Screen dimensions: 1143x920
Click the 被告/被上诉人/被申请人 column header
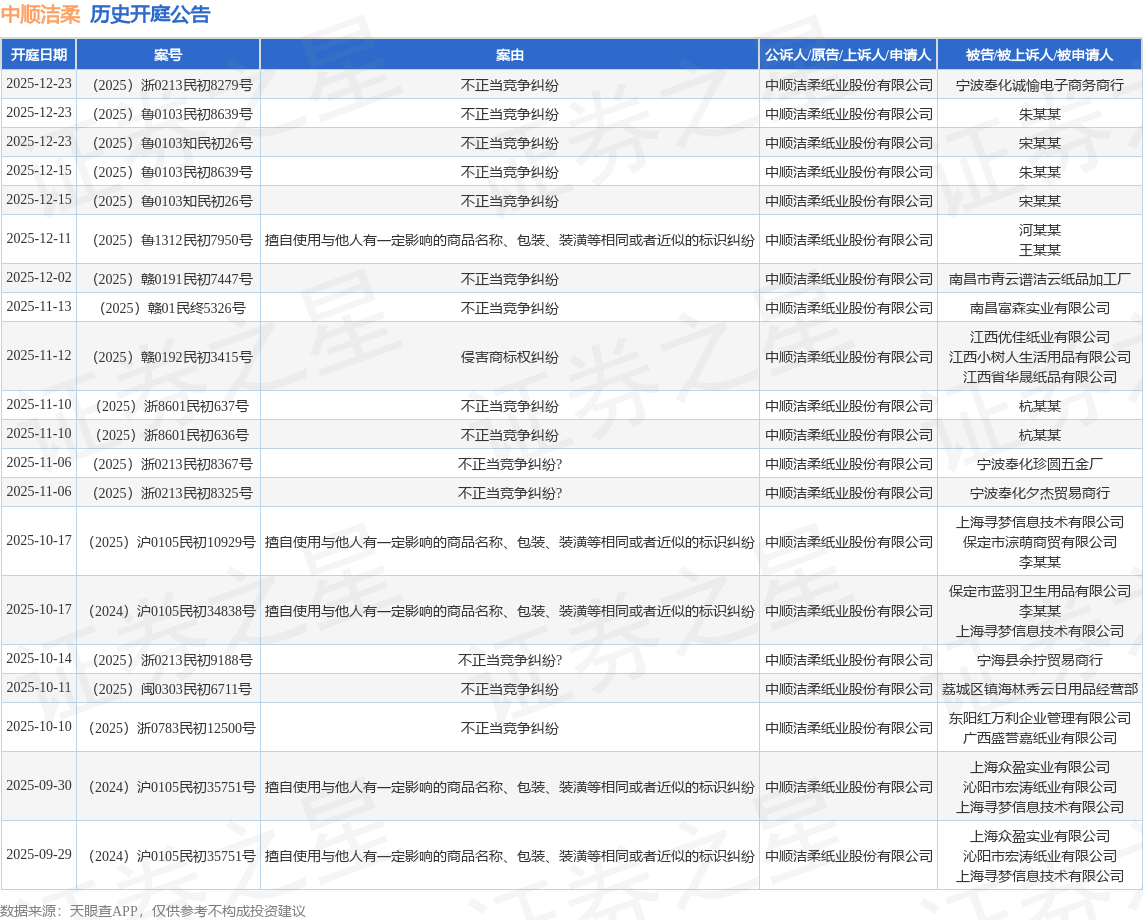[1039, 55]
